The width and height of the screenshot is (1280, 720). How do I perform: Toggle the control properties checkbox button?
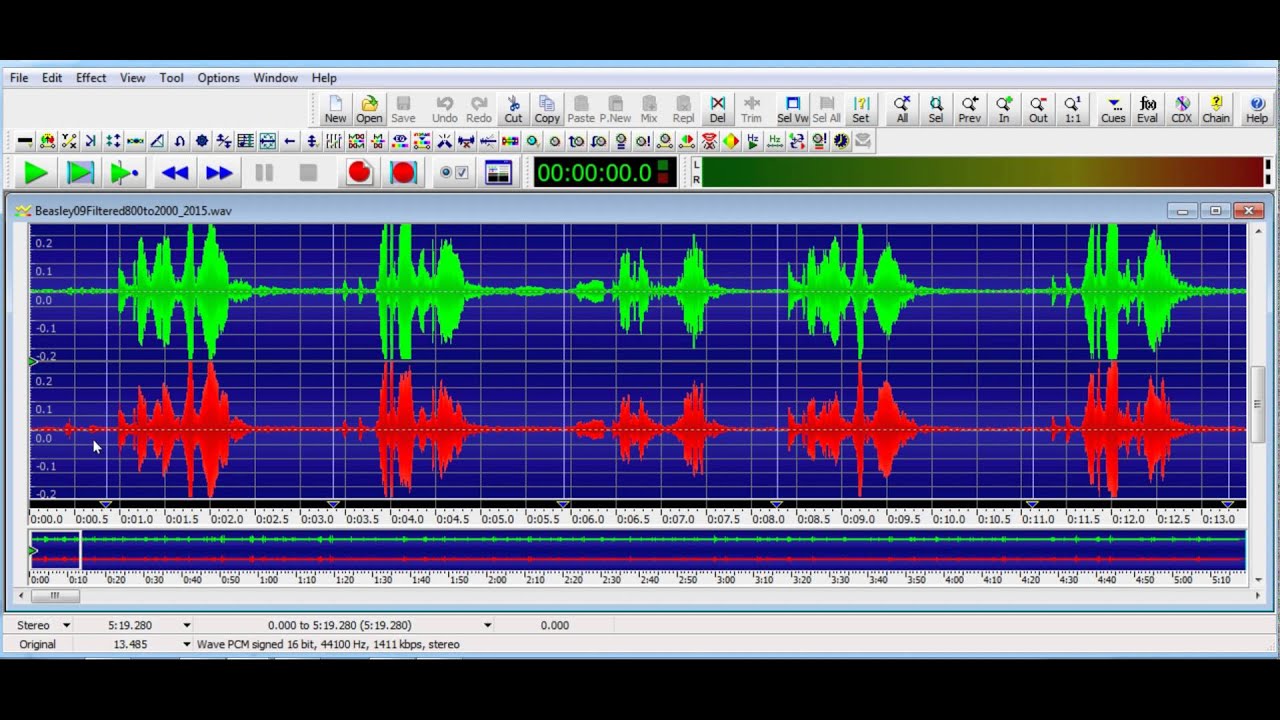(454, 173)
